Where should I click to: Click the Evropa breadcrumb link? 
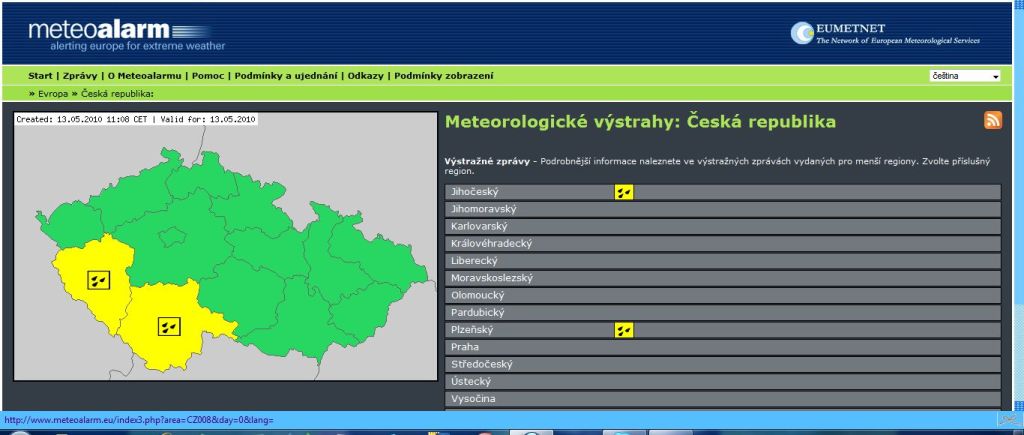coord(53,93)
